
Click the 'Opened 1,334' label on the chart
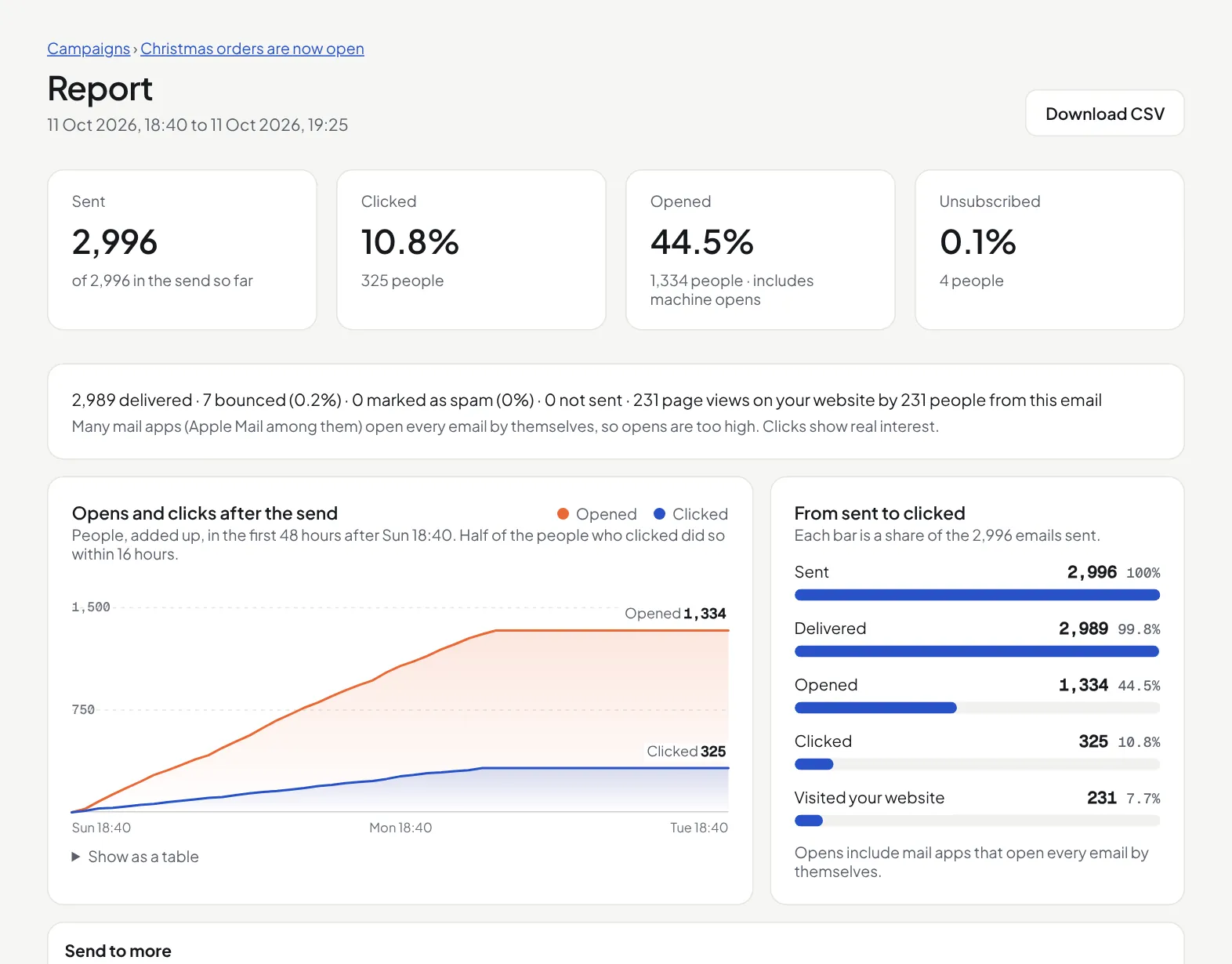click(x=676, y=614)
